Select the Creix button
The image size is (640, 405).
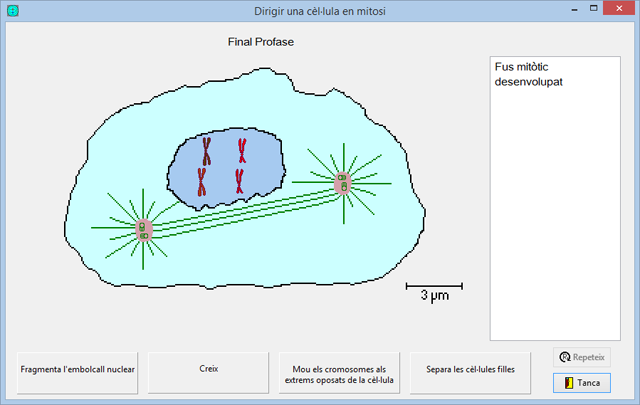click(x=209, y=373)
